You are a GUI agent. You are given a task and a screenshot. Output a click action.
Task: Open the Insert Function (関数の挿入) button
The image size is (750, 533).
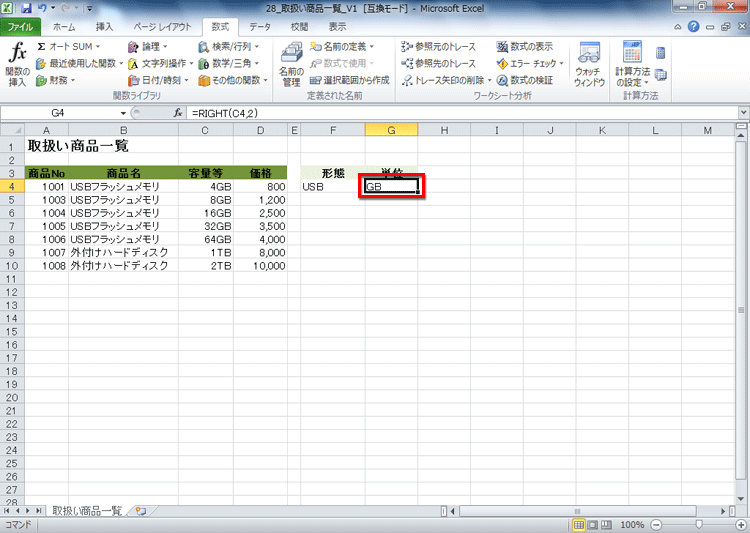[x=18, y=64]
